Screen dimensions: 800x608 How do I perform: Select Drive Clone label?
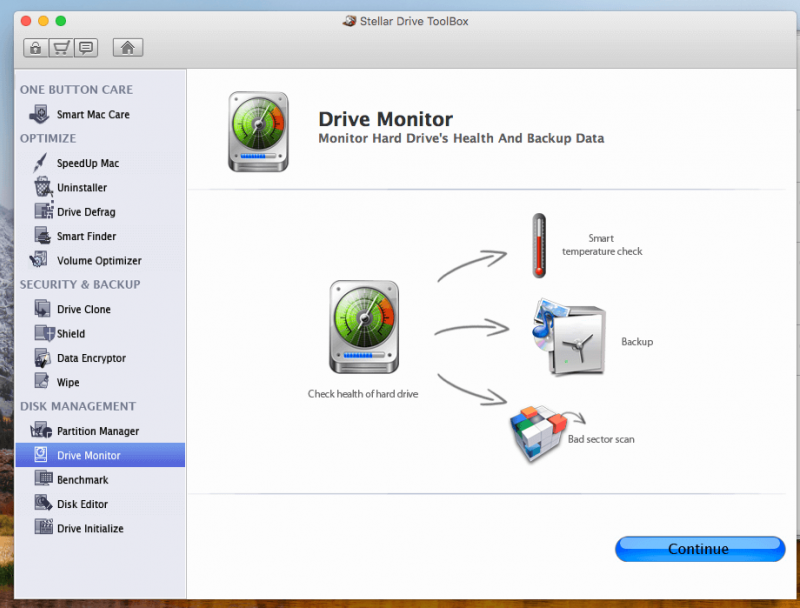tap(84, 309)
